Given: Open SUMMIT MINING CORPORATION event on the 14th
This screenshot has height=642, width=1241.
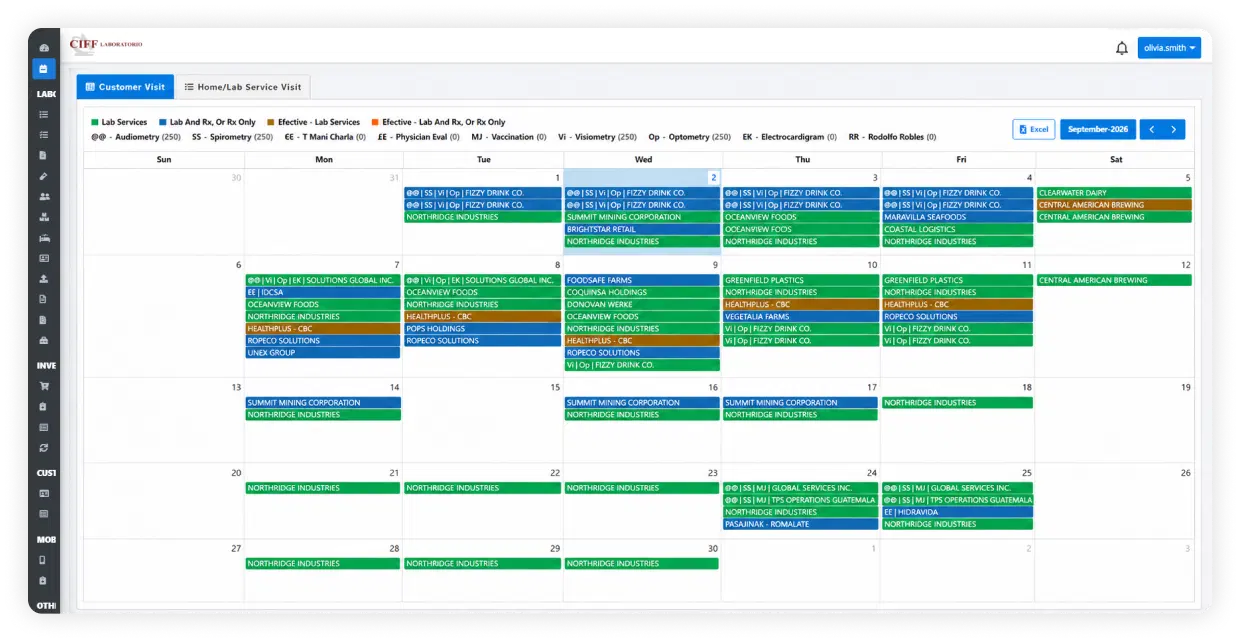Looking at the screenshot, I should pos(323,403).
